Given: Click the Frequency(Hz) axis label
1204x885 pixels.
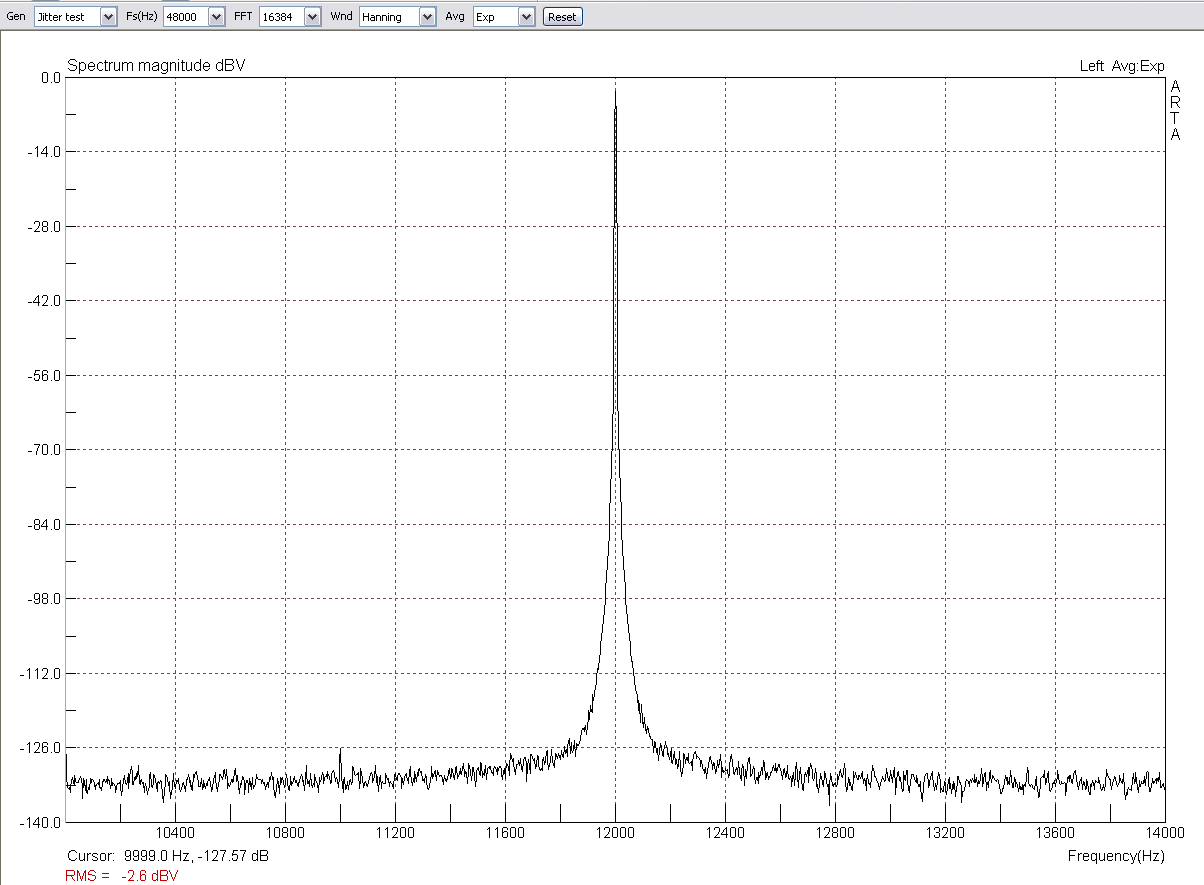Looking at the screenshot, I should (1116, 856).
